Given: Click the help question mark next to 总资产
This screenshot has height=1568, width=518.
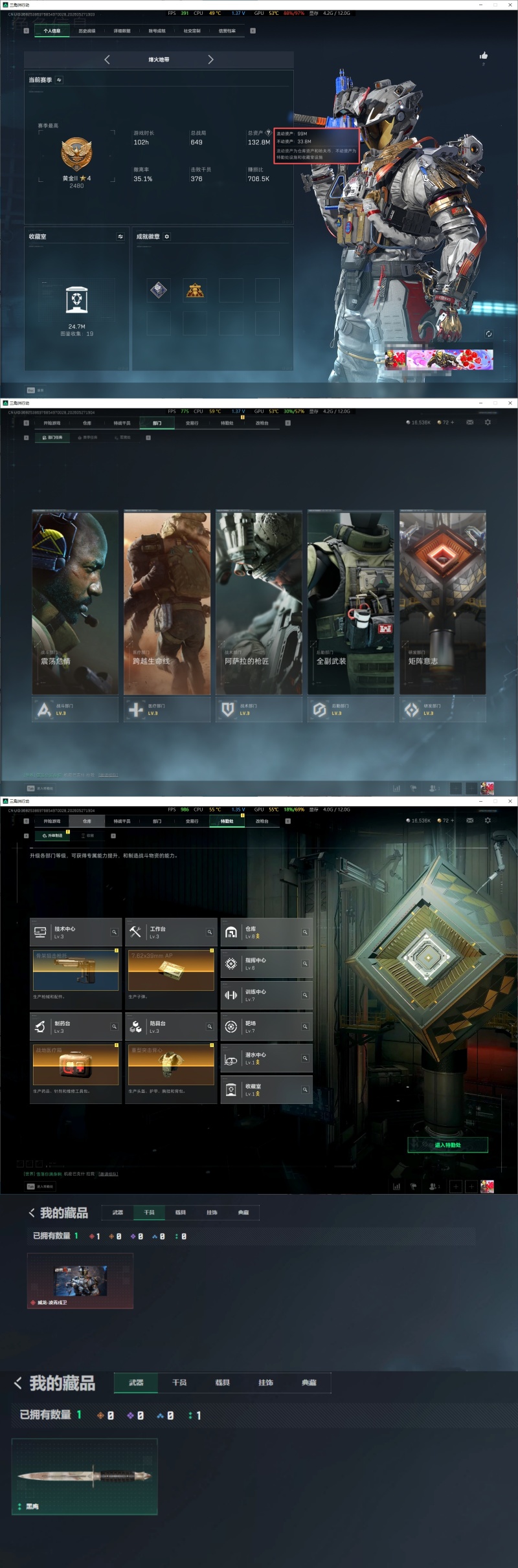Looking at the screenshot, I should pos(268,133).
